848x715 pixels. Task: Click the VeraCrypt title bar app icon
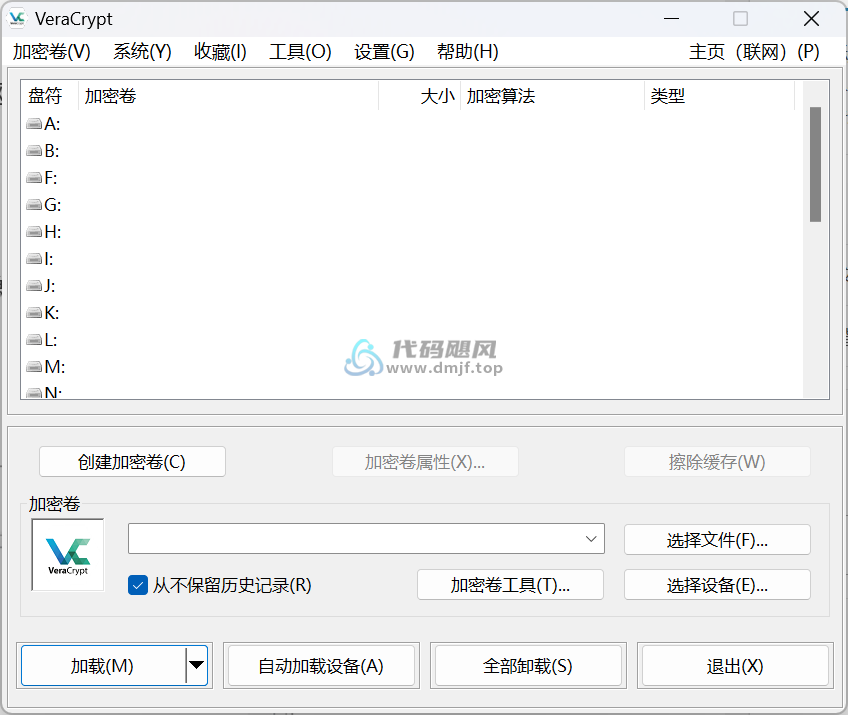click(x=17, y=18)
